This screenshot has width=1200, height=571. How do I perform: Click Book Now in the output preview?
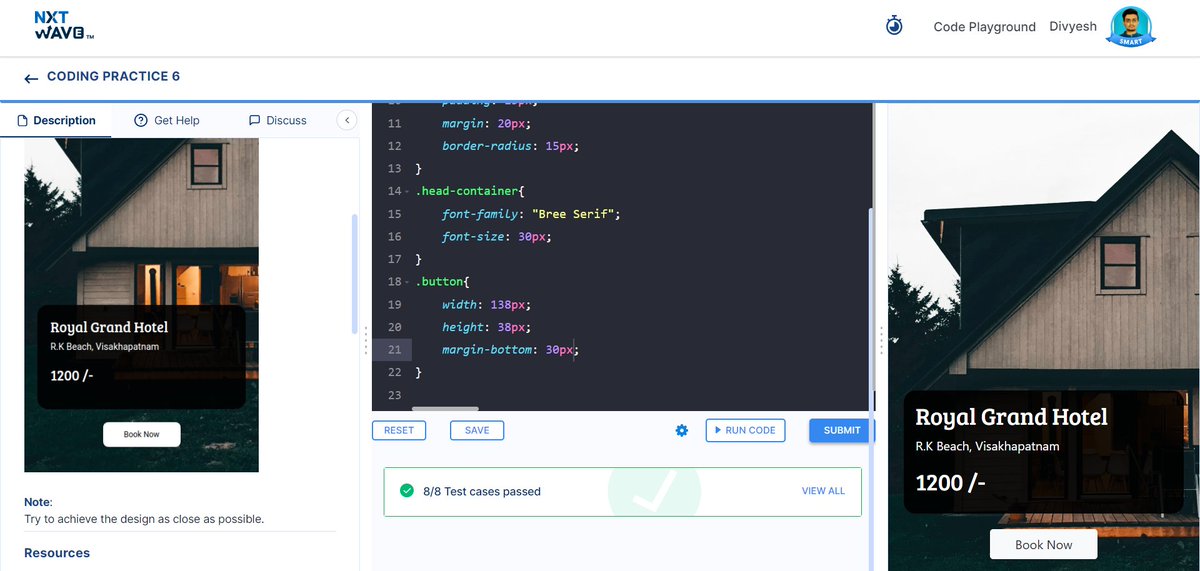1043,545
